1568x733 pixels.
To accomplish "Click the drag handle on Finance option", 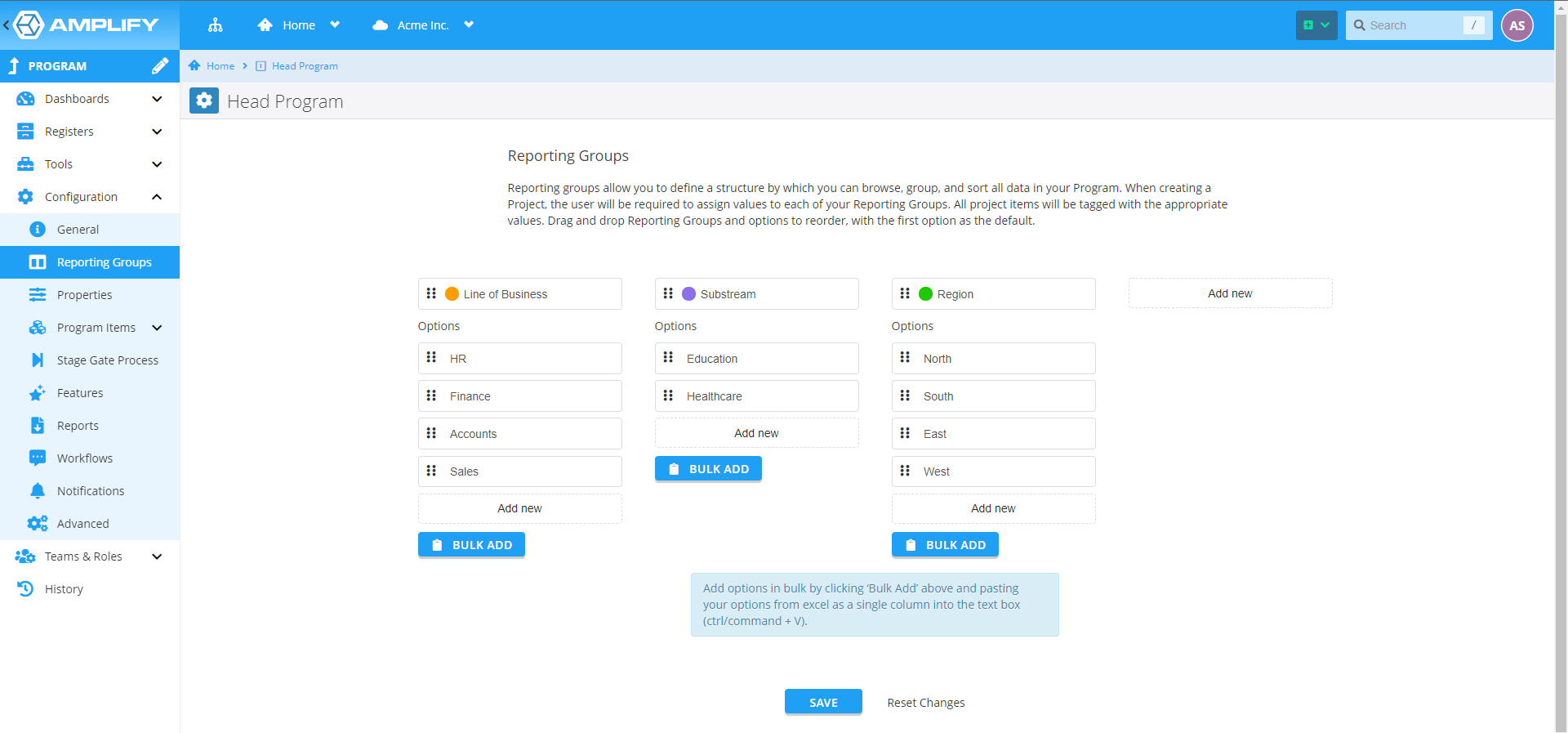I will 431,396.
